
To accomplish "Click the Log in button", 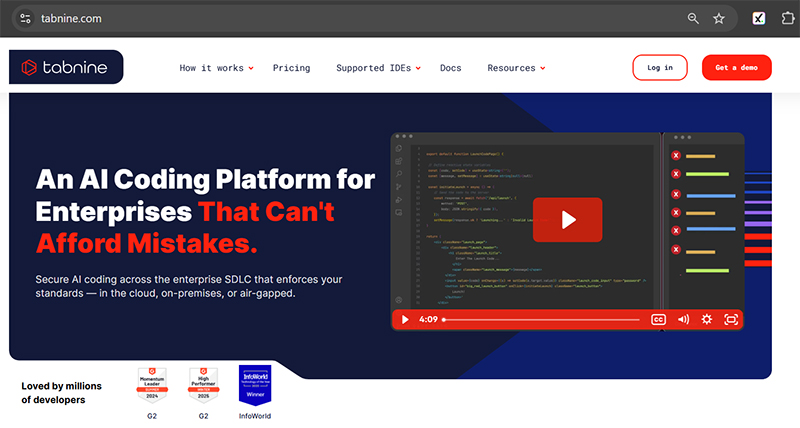I will pyautogui.click(x=660, y=68).
